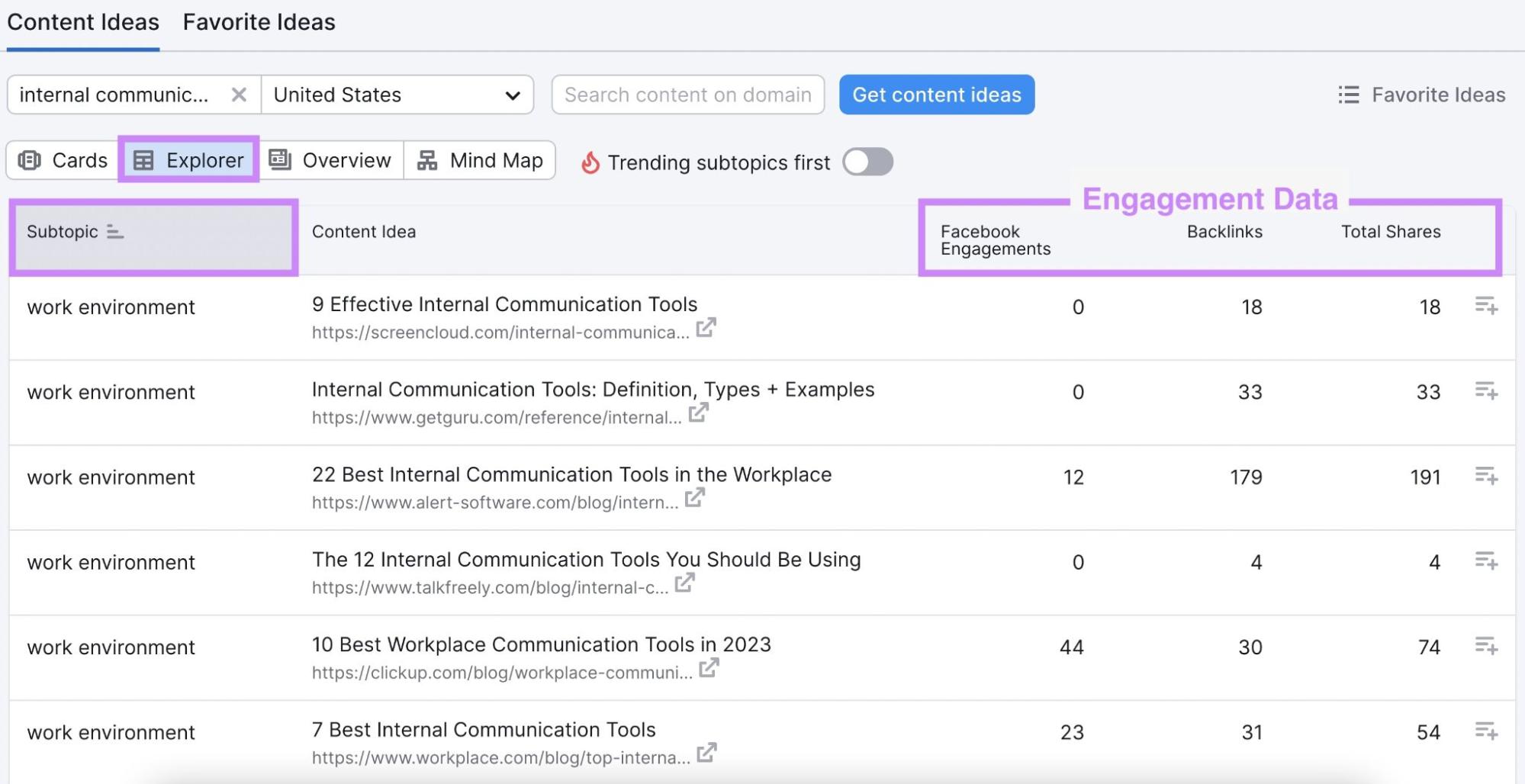Click the trending flame icon

pos(590,162)
